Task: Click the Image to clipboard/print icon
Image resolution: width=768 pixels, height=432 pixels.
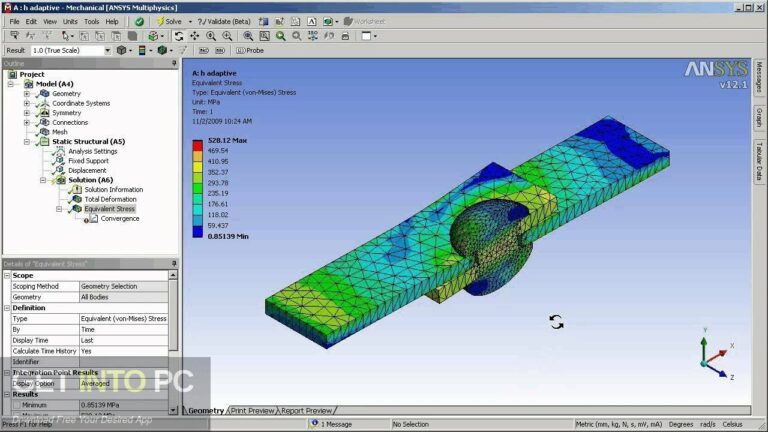Action: click(x=345, y=36)
